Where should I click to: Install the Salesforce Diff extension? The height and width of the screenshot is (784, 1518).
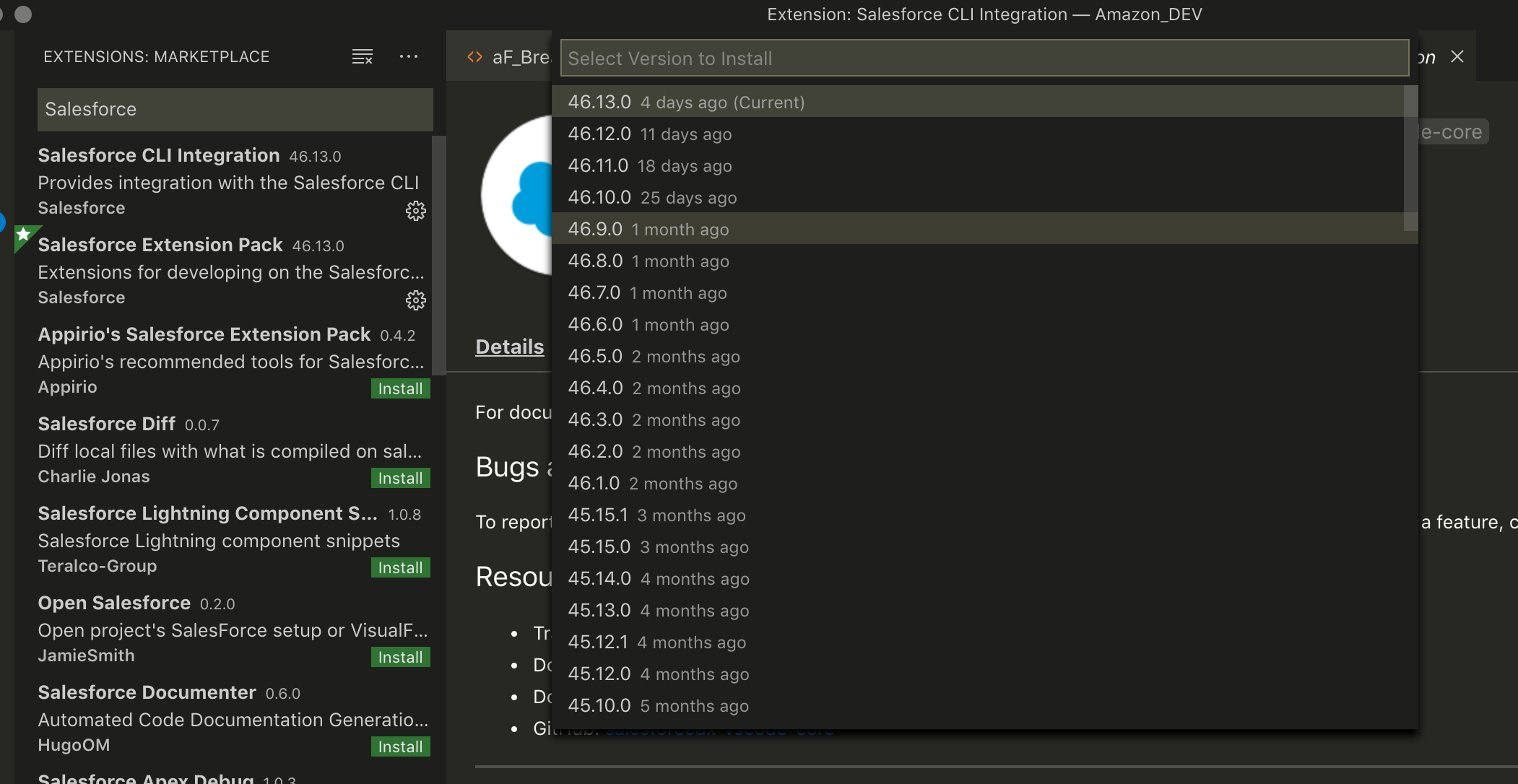(400, 478)
